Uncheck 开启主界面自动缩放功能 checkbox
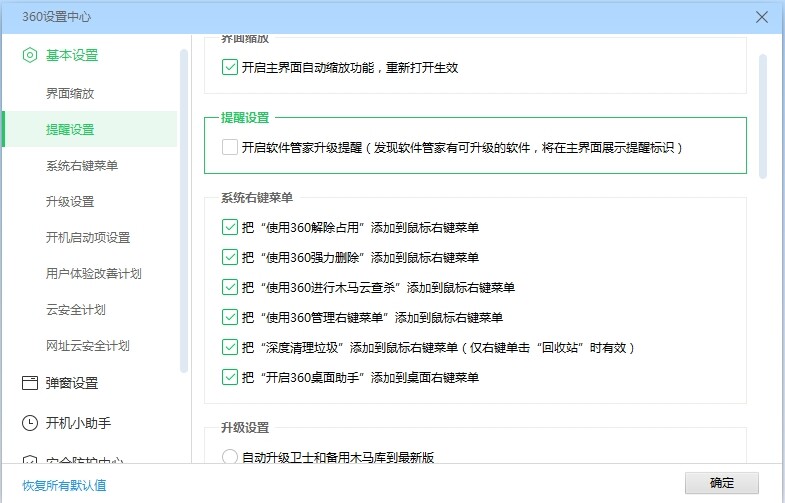This screenshot has height=503, width=785. [229, 68]
